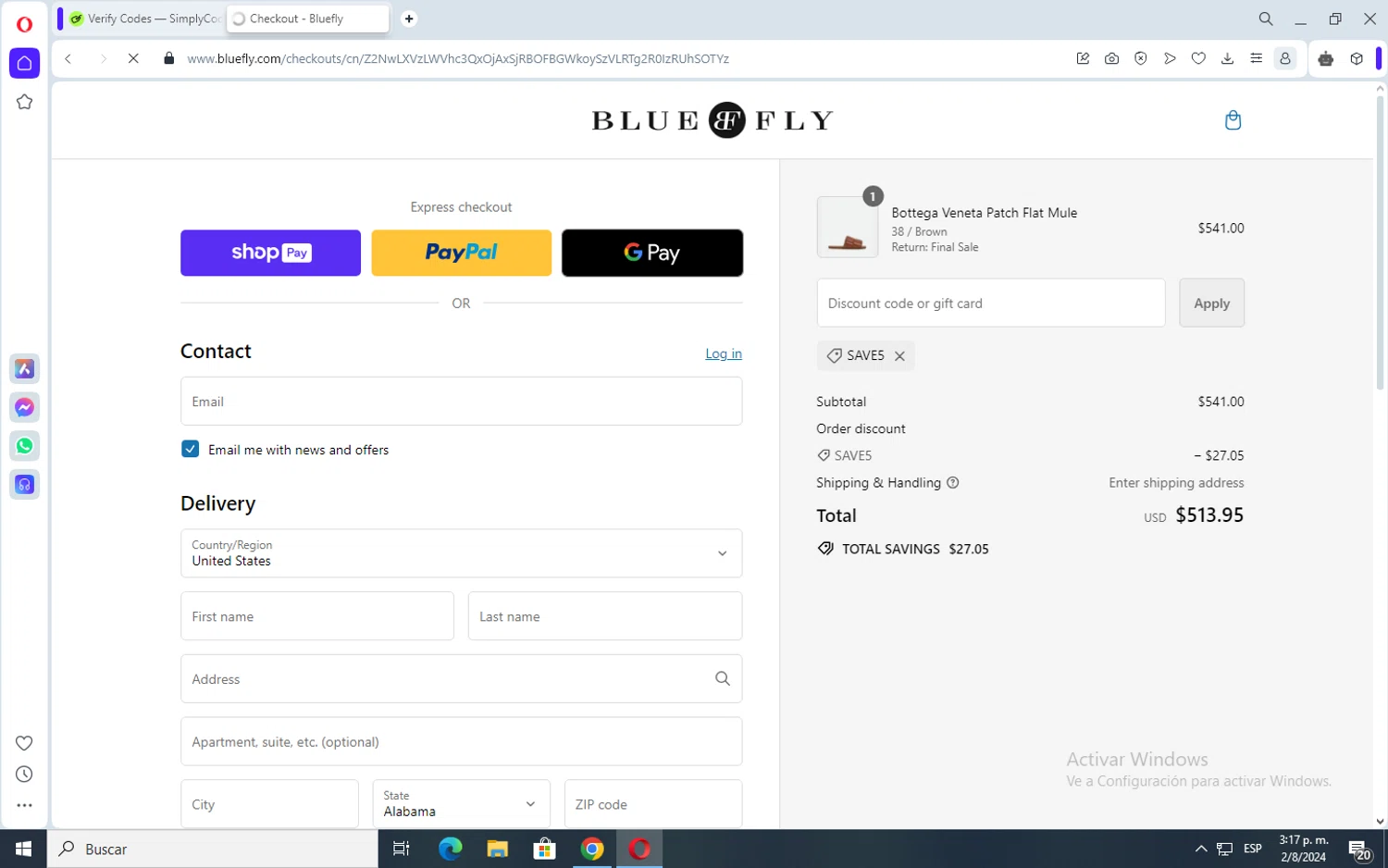Screen dimensions: 1388x868
Task: Click the flow share icon in address bar
Action: tap(1083, 58)
